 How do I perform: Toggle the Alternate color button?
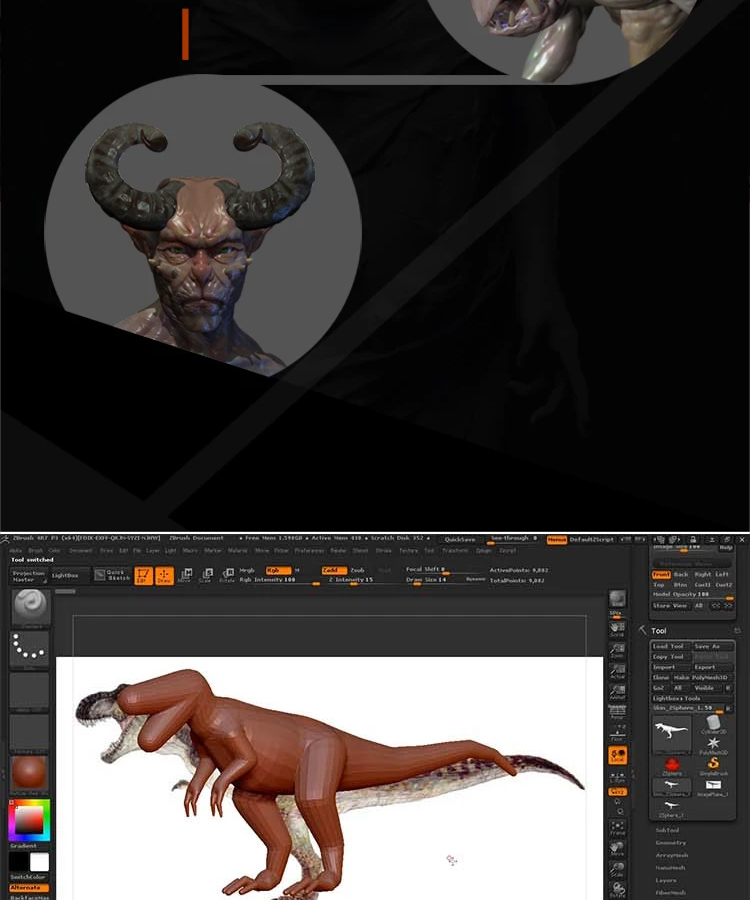[x=29, y=887]
